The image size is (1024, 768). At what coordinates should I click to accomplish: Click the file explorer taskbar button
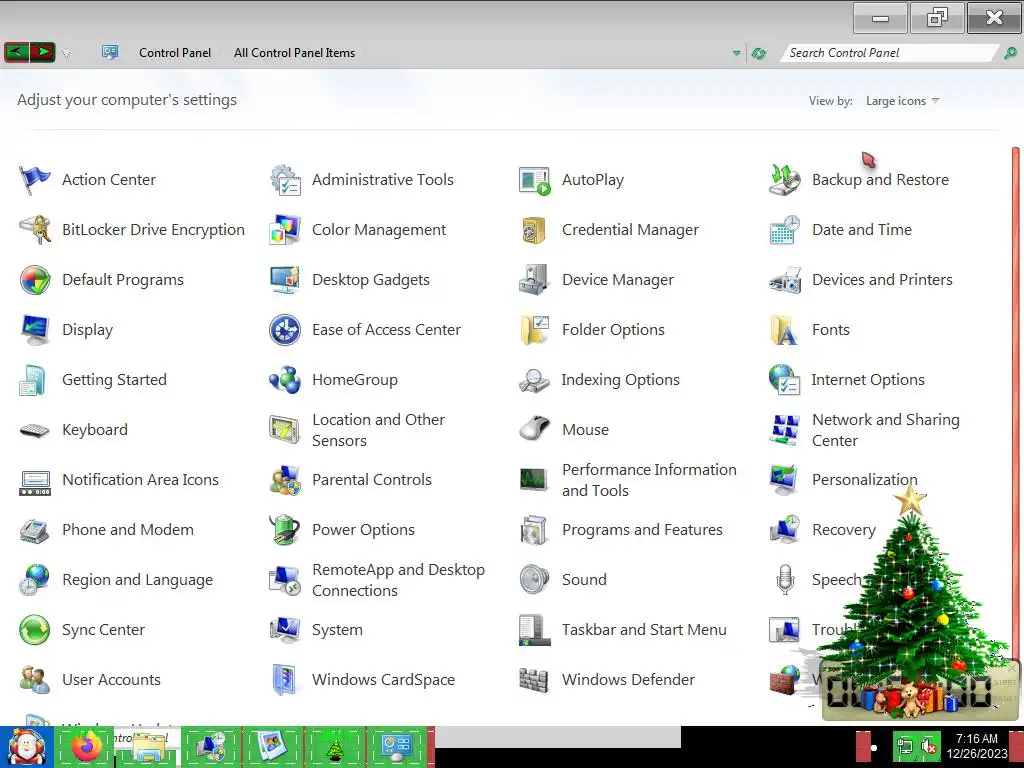coord(148,746)
